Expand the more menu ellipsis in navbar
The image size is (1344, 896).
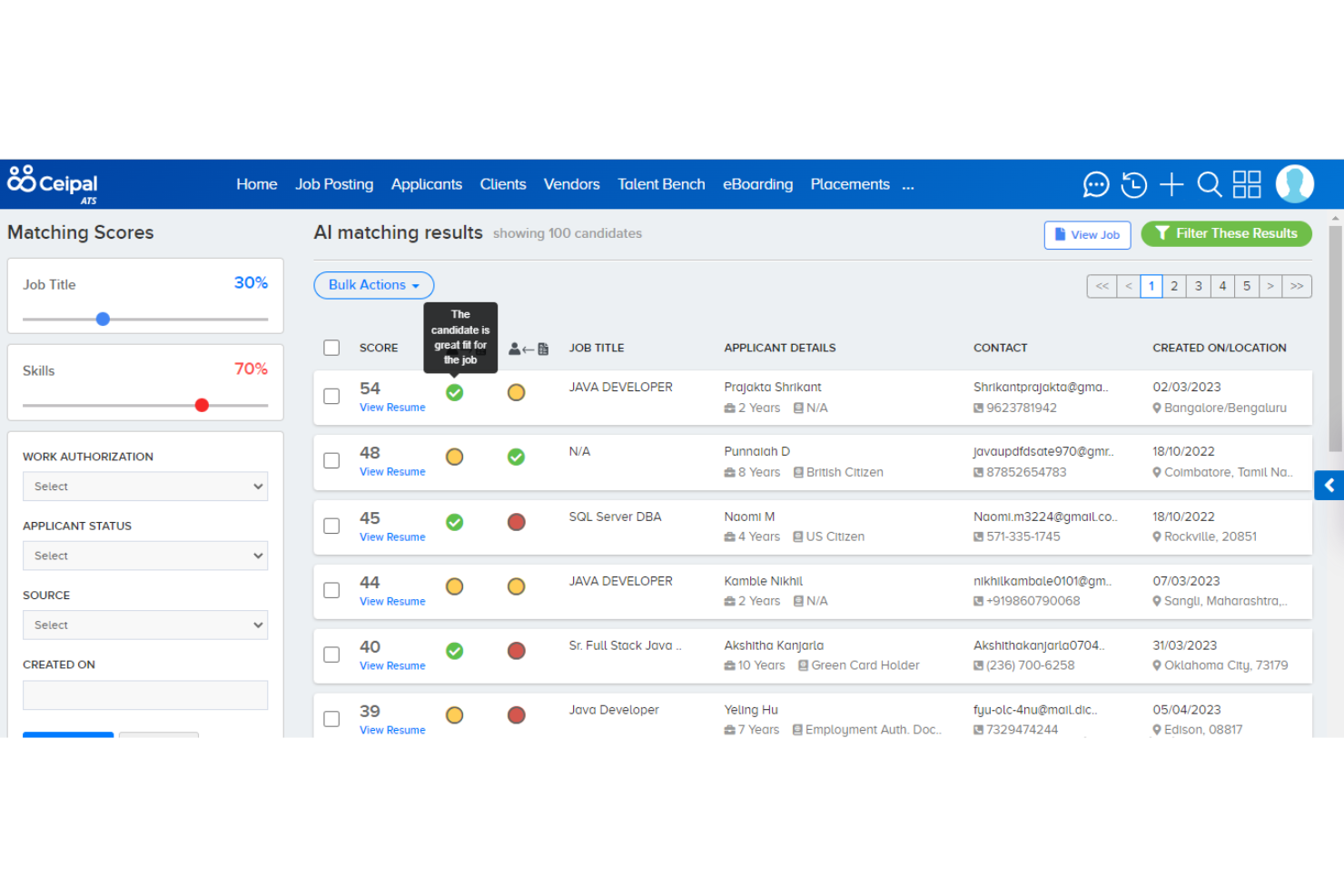[908, 186]
